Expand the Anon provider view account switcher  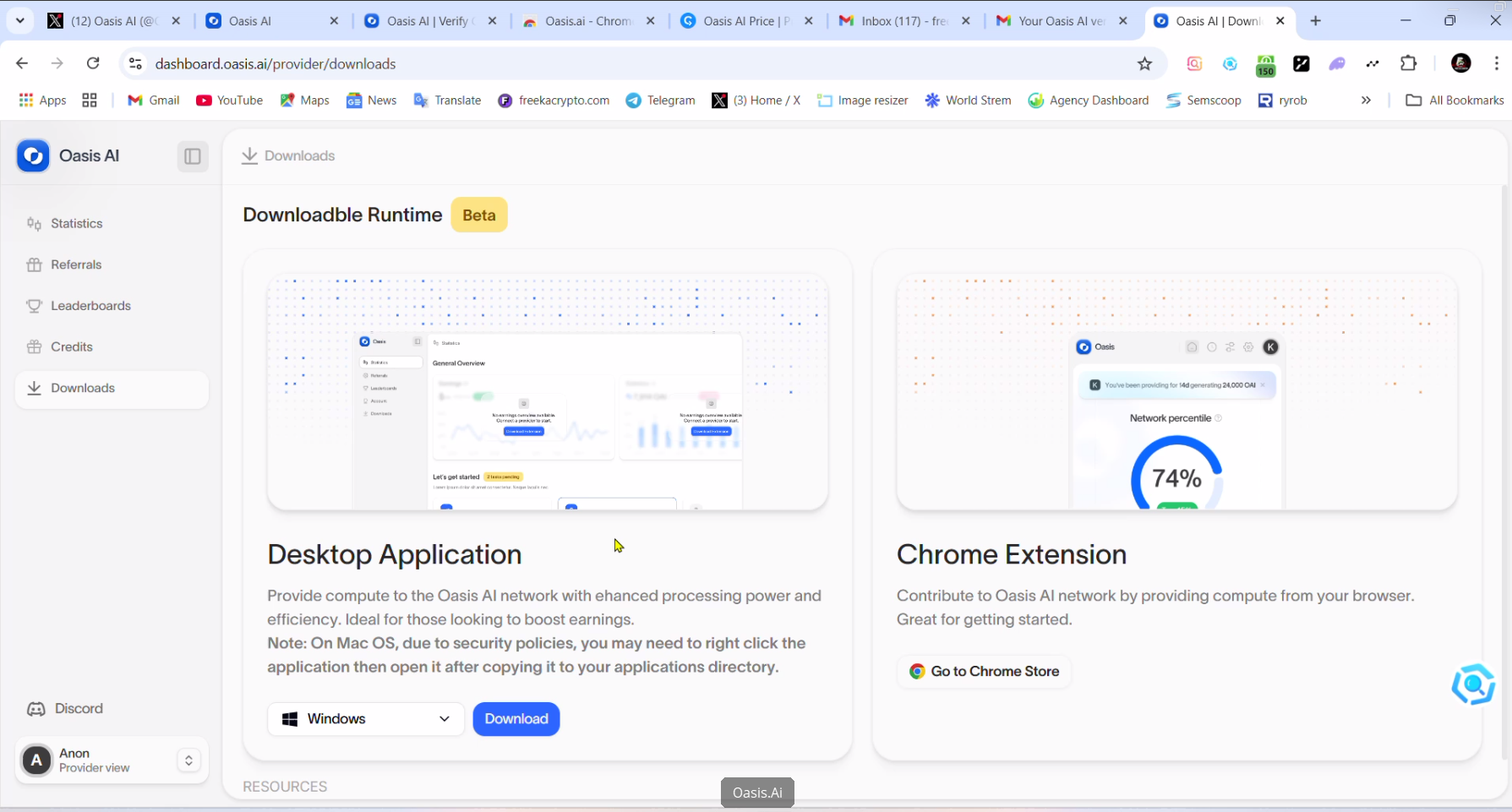pos(188,760)
